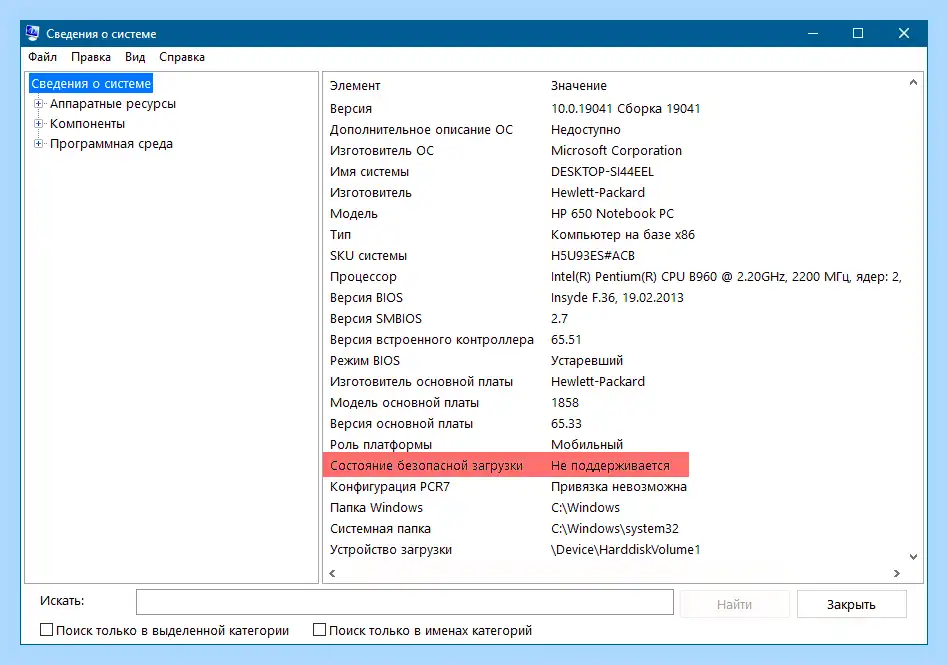The height and width of the screenshot is (665, 948).
Task: Select the Версия BIOS row
Action: click(x=614, y=297)
